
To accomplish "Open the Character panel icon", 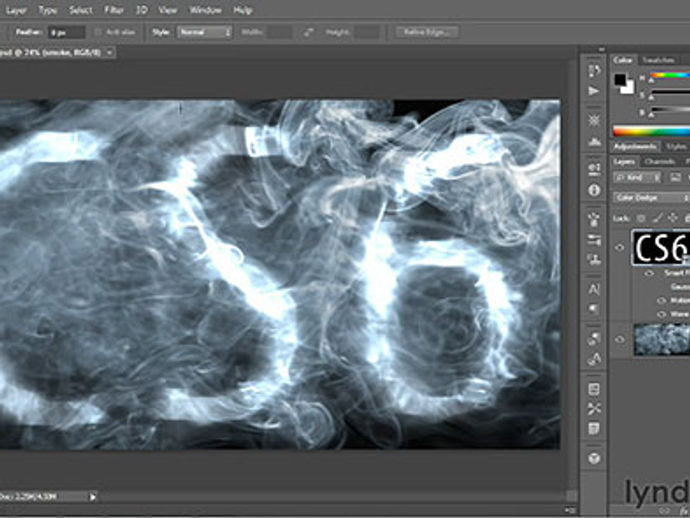I will [594, 289].
